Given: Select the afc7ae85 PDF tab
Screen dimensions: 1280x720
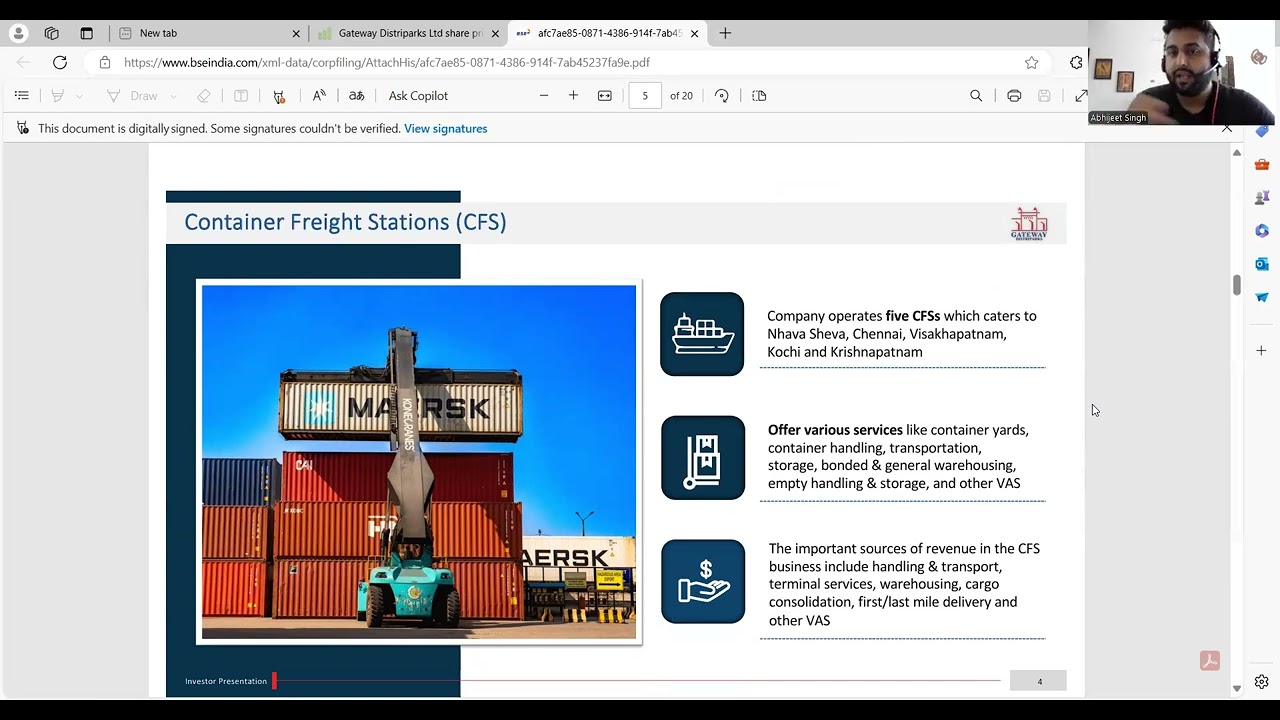Looking at the screenshot, I should 609,33.
